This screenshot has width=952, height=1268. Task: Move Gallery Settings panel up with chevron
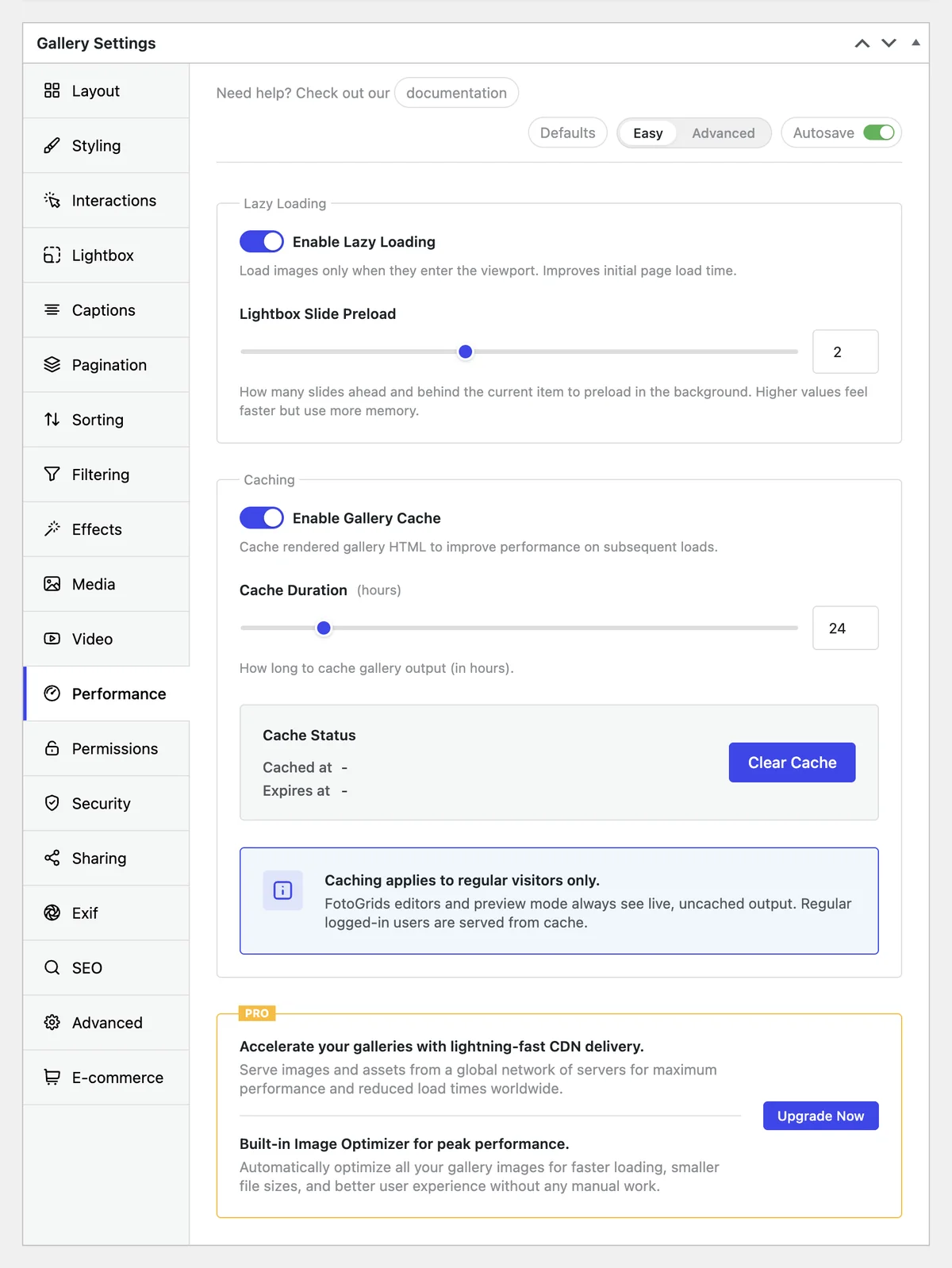[x=862, y=43]
